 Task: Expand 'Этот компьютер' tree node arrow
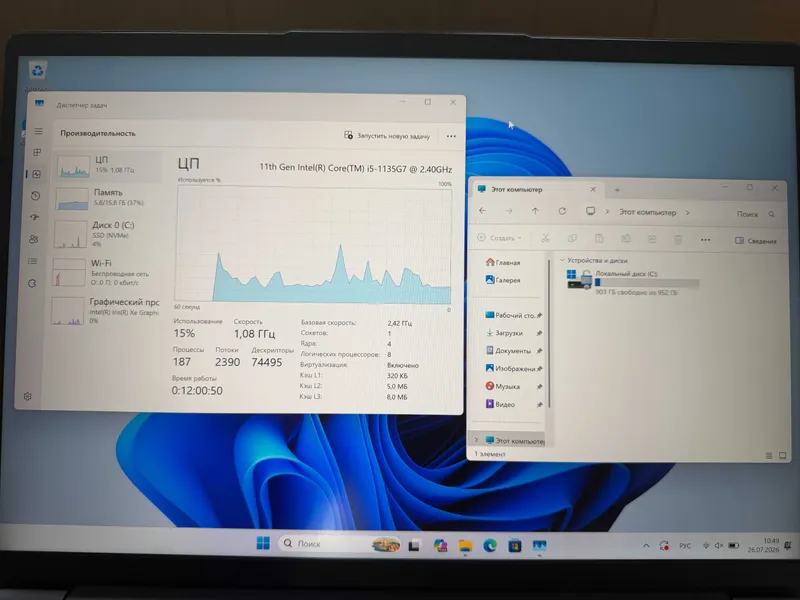point(476,440)
